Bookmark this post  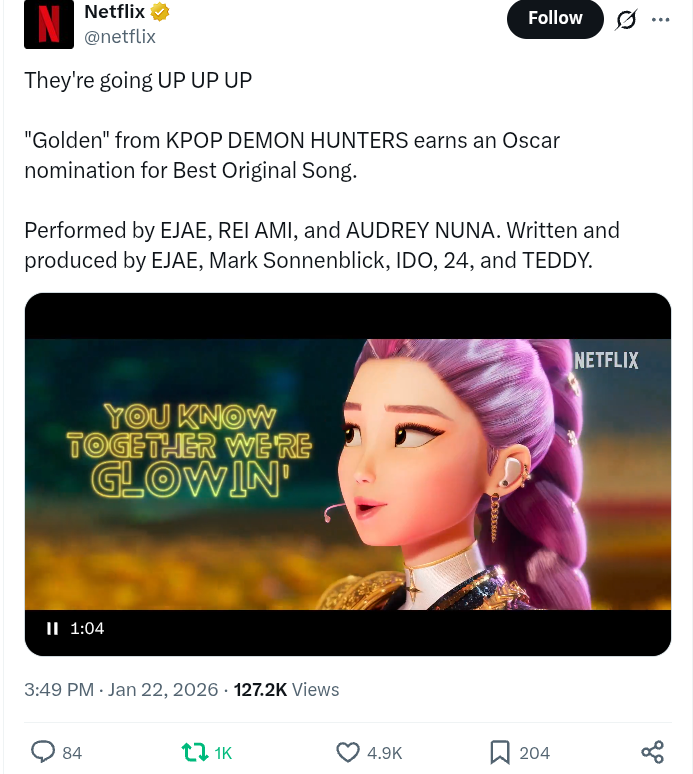500,752
